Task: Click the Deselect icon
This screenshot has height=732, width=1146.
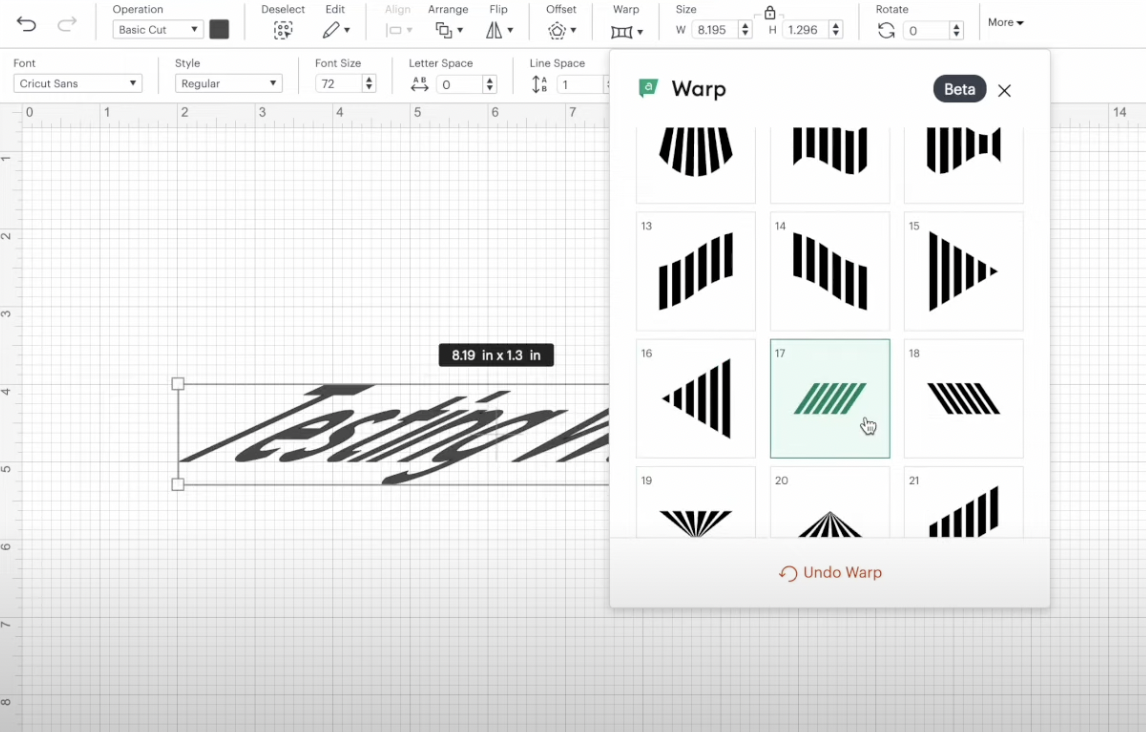Action: pyautogui.click(x=282, y=29)
